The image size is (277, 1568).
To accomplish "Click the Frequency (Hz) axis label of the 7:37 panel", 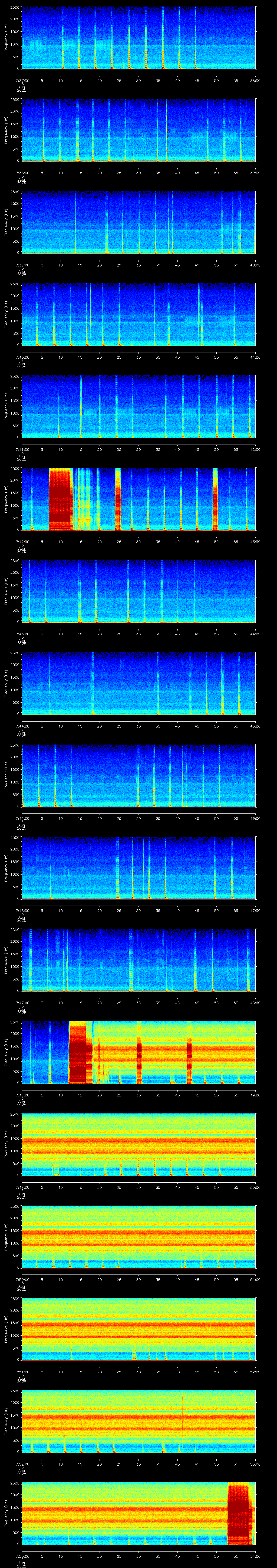I will (x=6, y=38).
